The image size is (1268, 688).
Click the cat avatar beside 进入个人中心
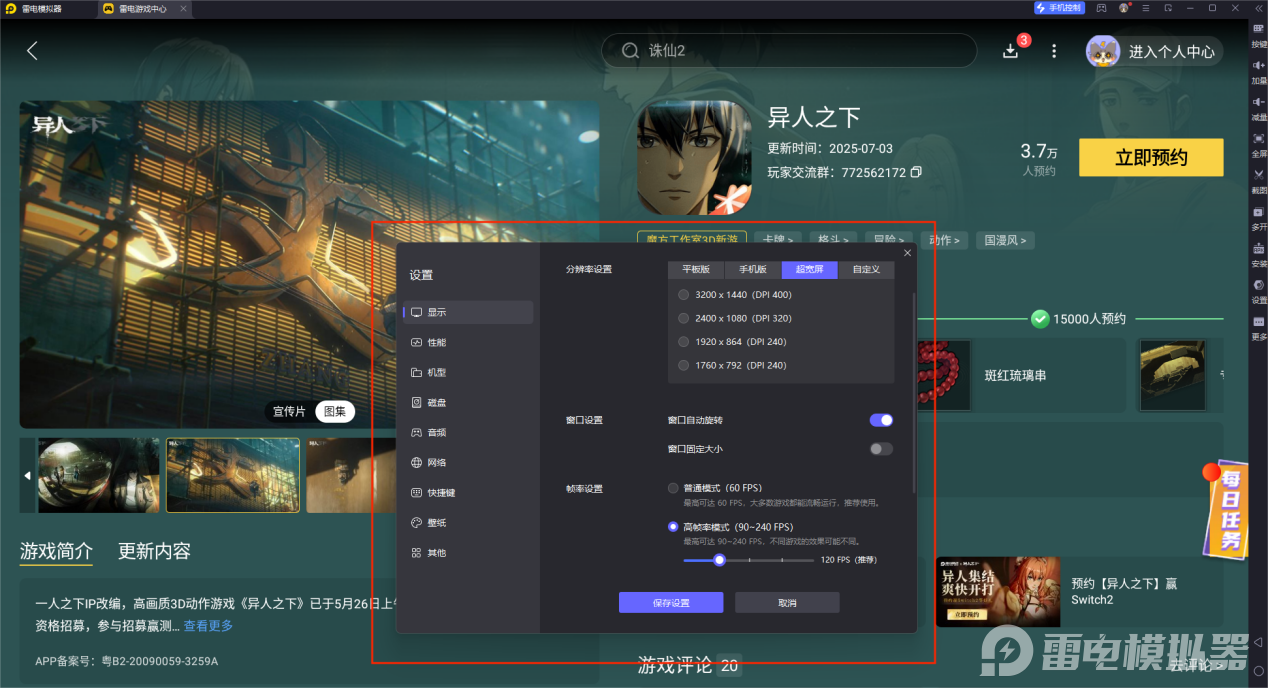click(x=1103, y=51)
